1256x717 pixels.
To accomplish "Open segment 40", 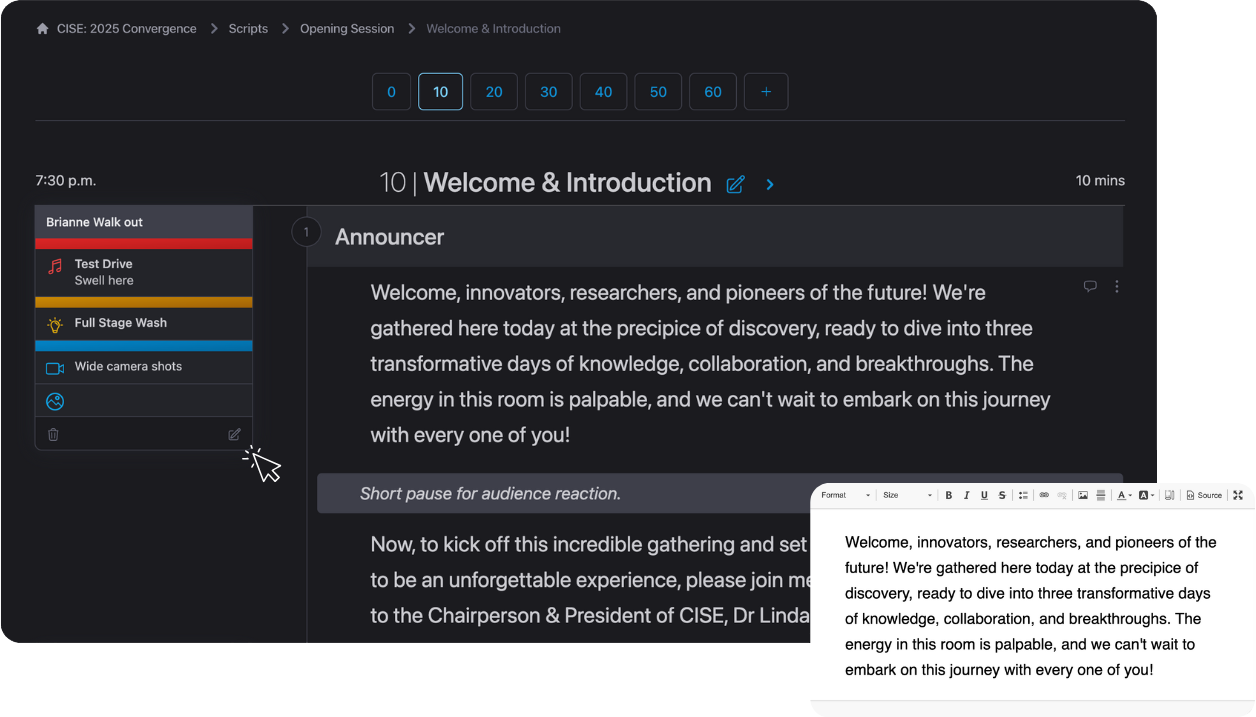I will (x=603, y=92).
